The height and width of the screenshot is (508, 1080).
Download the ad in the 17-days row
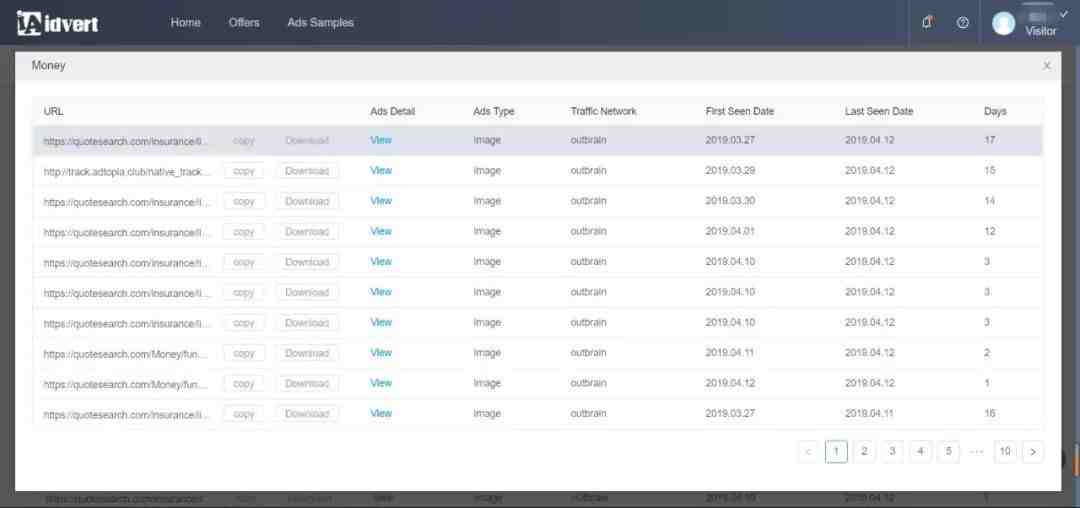[307, 140]
